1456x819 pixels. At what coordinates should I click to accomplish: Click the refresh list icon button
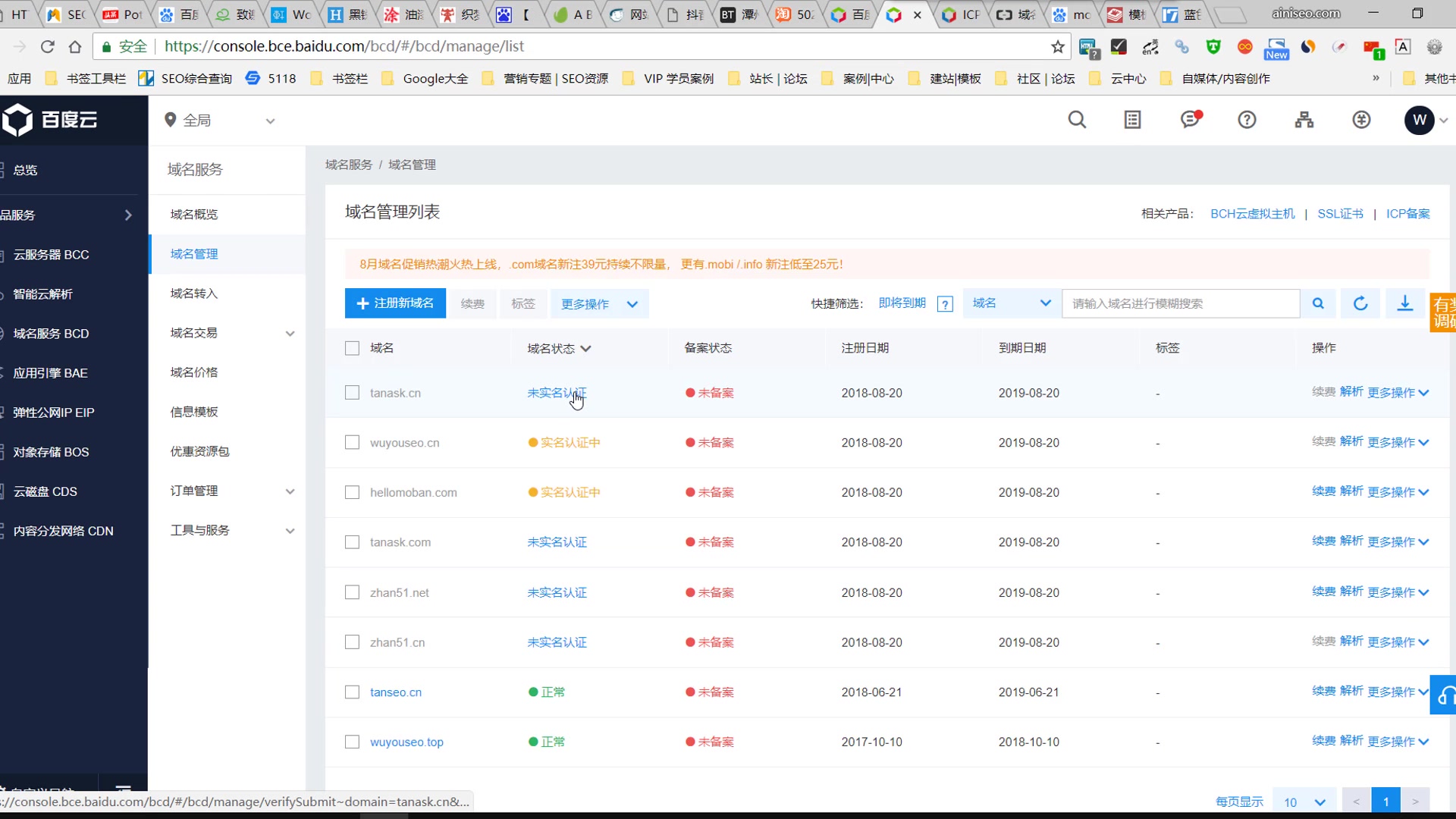(1360, 303)
